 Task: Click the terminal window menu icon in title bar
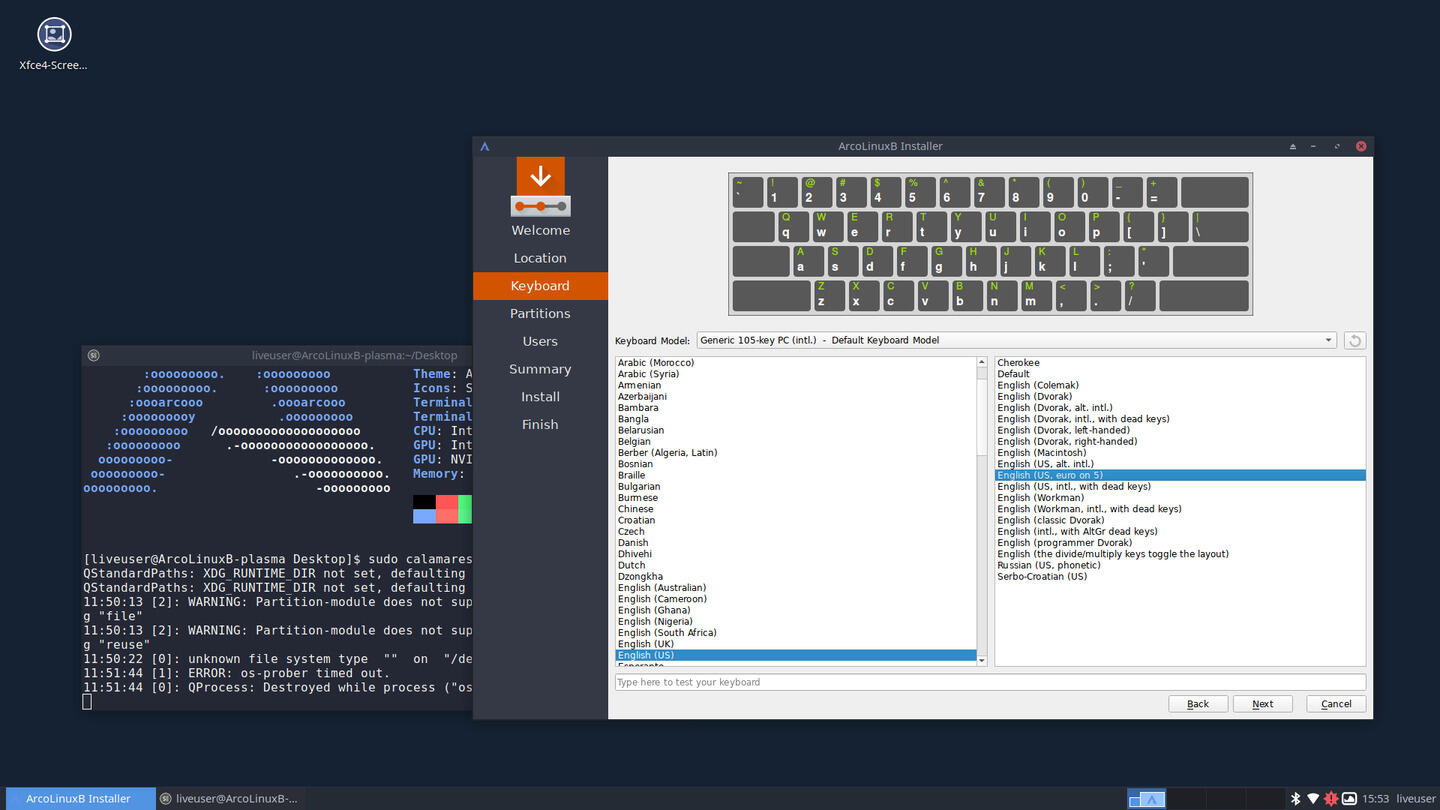pyautogui.click(x=93, y=355)
